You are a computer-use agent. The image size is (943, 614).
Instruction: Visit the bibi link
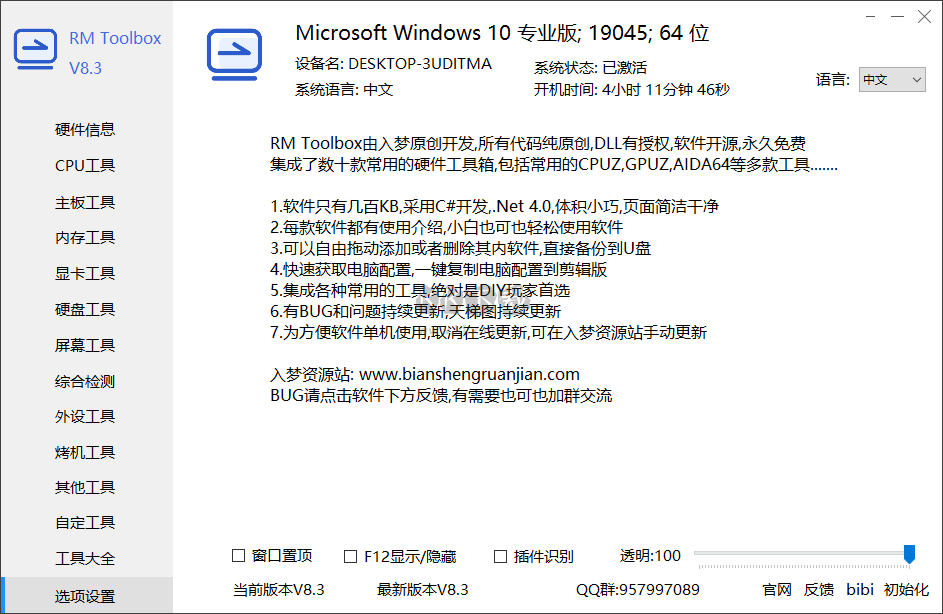click(860, 590)
